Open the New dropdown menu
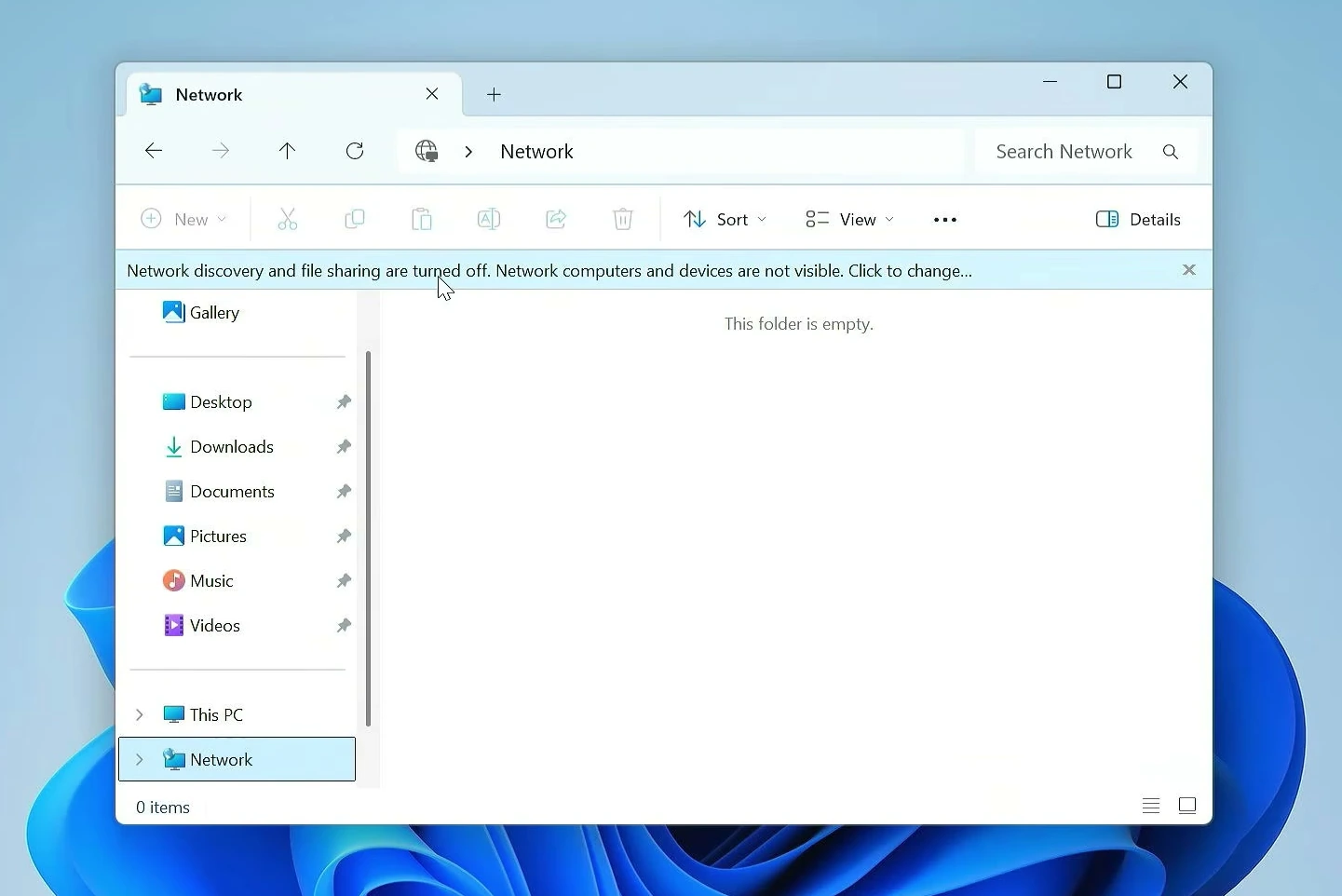The height and width of the screenshot is (896, 1342). point(183,220)
